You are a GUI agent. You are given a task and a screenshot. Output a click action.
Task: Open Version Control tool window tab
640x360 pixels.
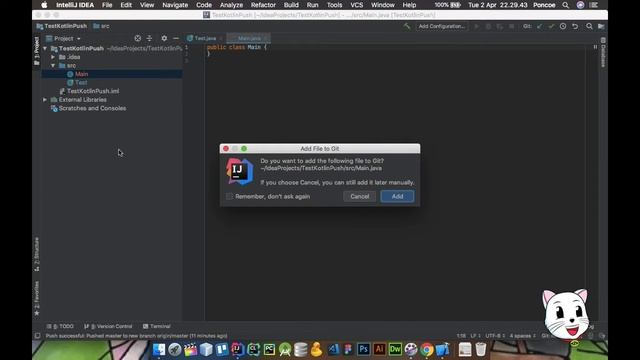coord(108,326)
